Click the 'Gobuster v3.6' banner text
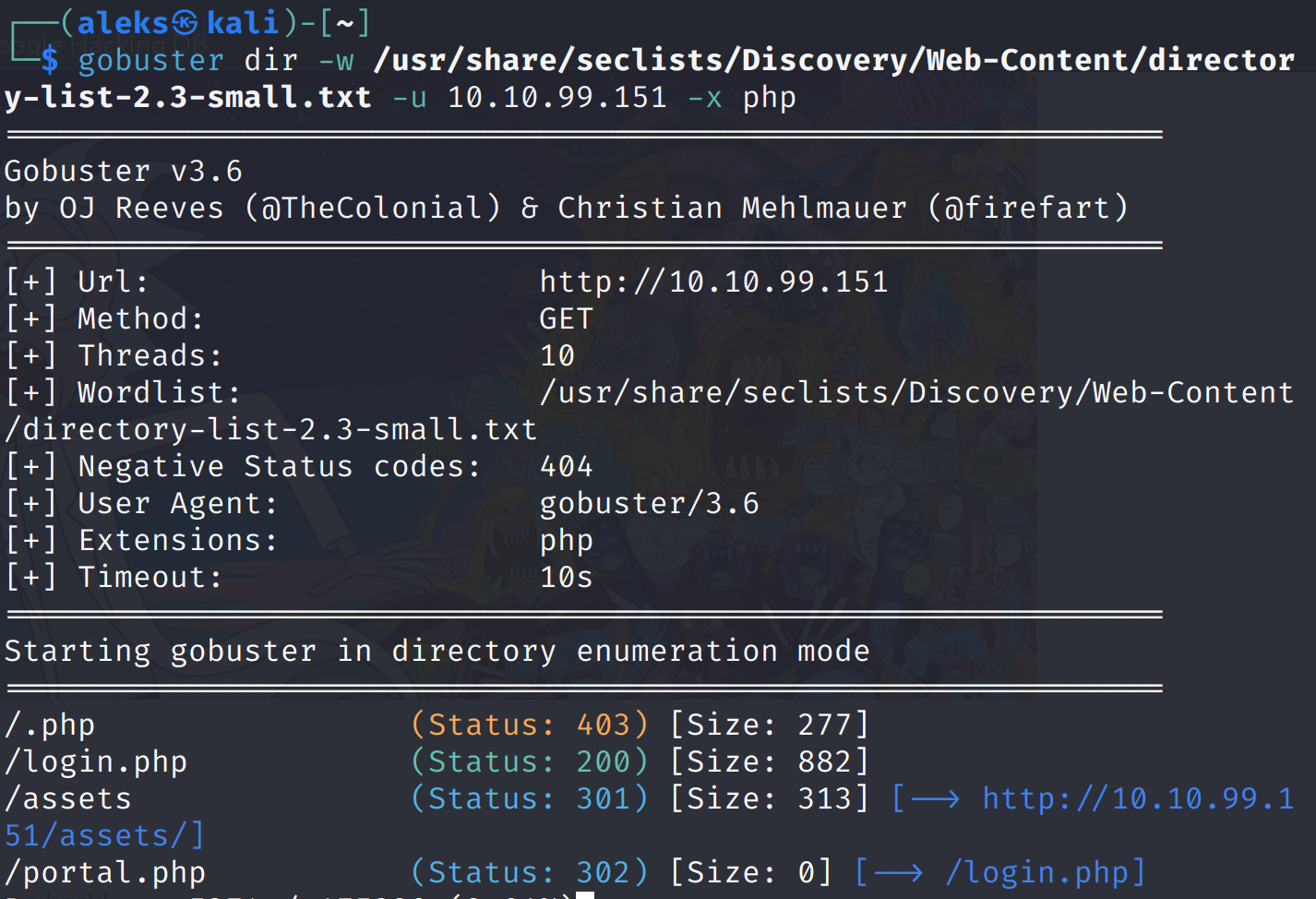The image size is (1316, 899). (124, 172)
